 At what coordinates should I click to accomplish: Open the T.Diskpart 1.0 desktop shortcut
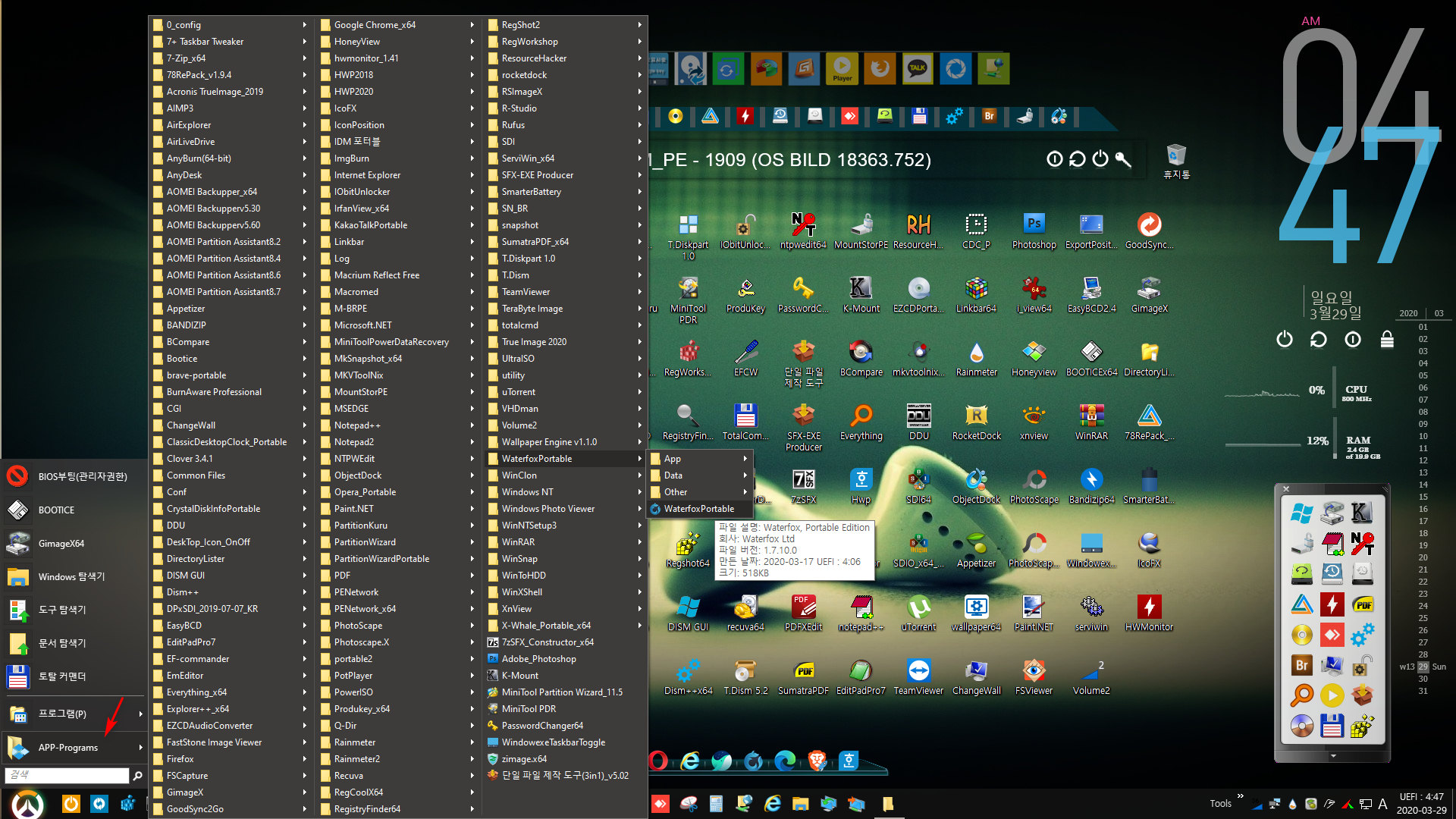[688, 237]
